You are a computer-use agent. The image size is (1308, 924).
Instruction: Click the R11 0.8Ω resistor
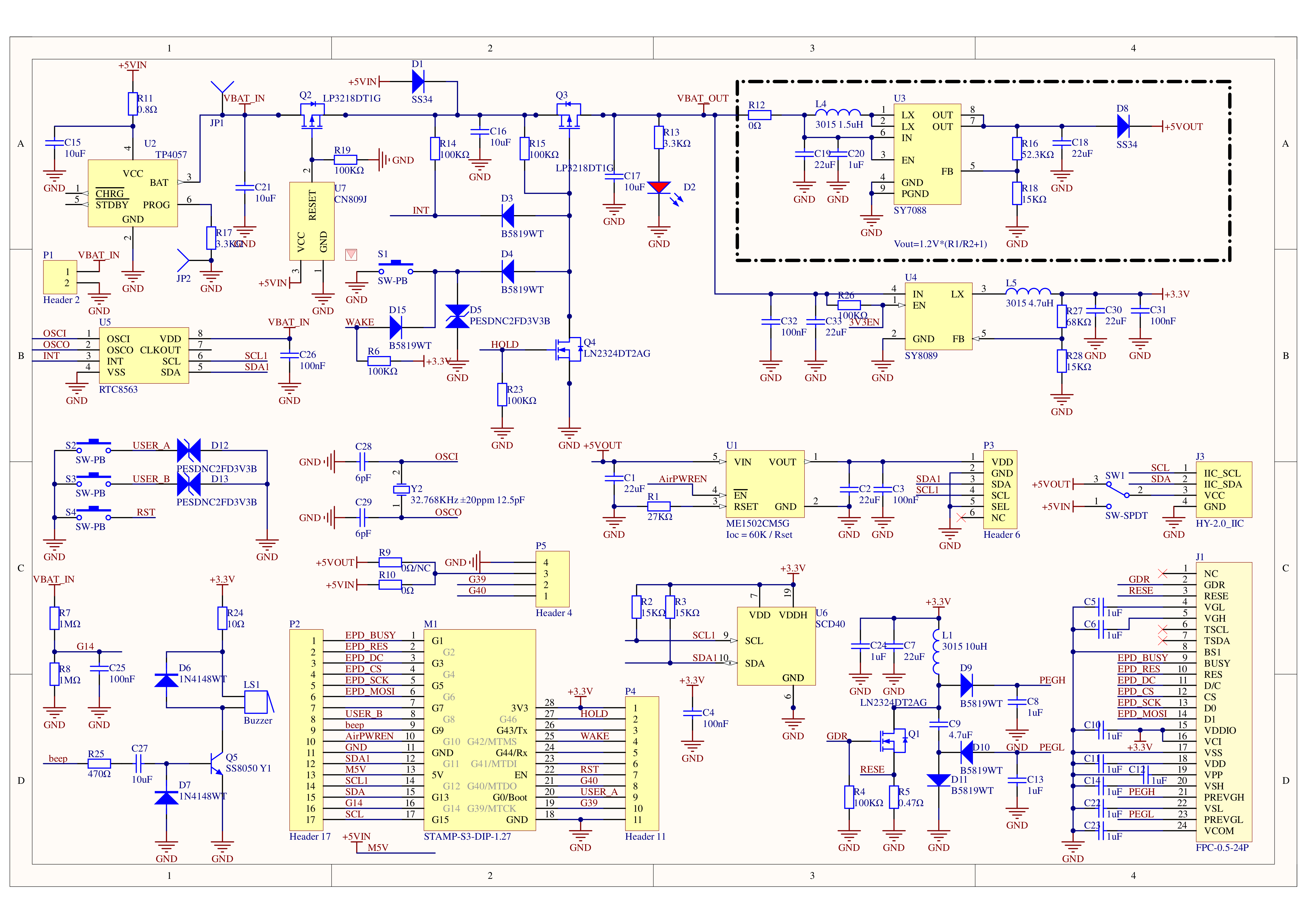pyautogui.click(x=133, y=104)
